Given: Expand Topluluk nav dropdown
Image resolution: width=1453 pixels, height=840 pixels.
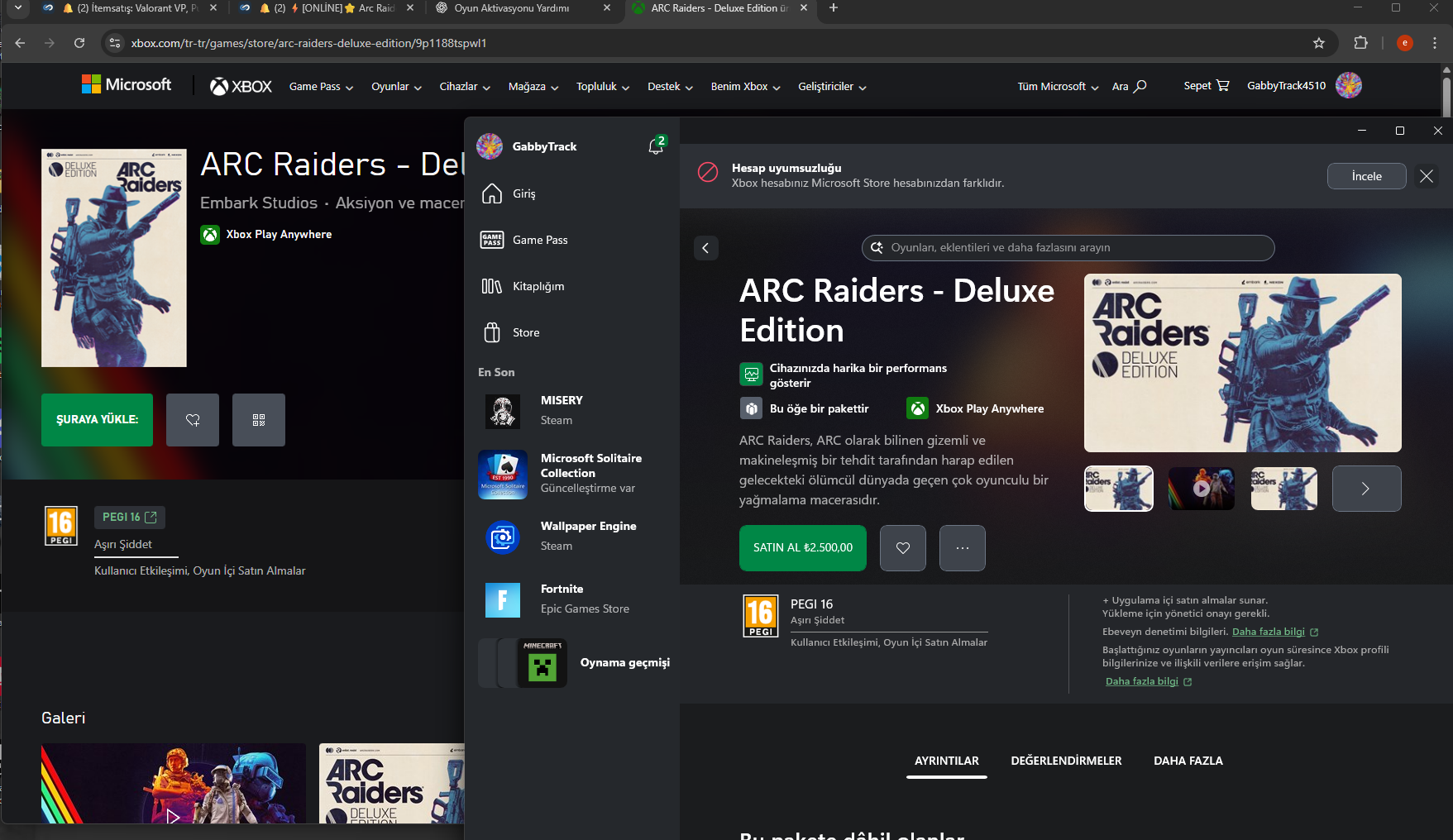Looking at the screenshot, I should coord(603,87).
